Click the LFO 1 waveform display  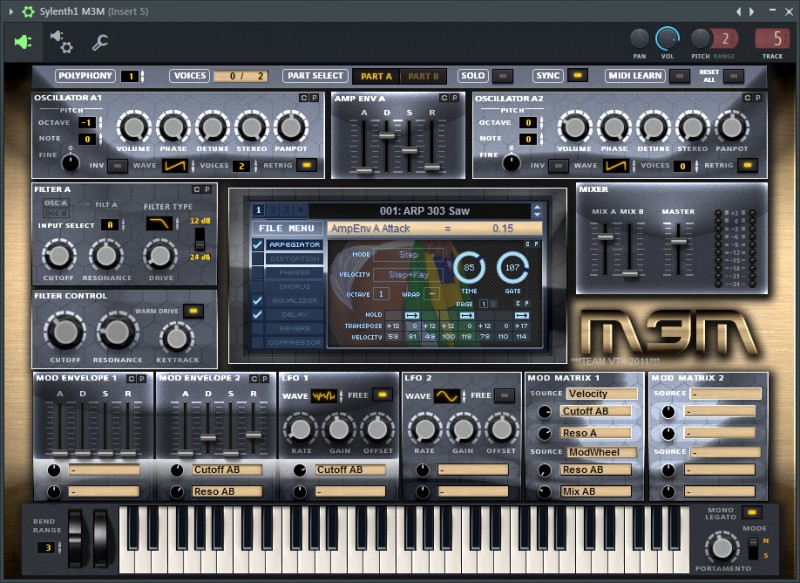(323, 396)
